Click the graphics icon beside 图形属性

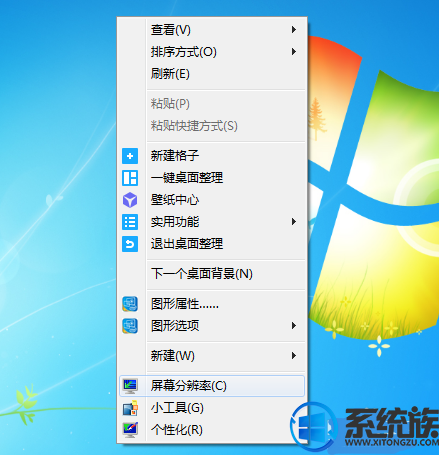pyautogui.click(x=130, y=304)
